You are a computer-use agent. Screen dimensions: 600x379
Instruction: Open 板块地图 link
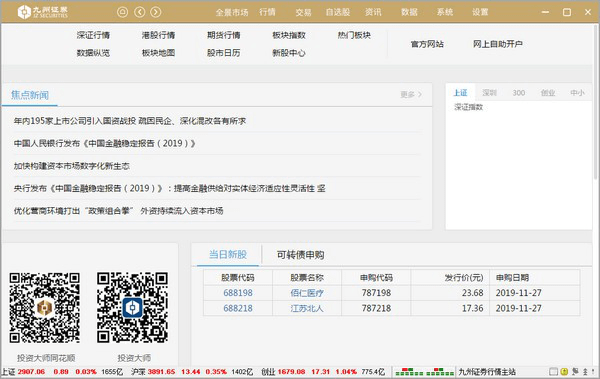pos(158,53)
